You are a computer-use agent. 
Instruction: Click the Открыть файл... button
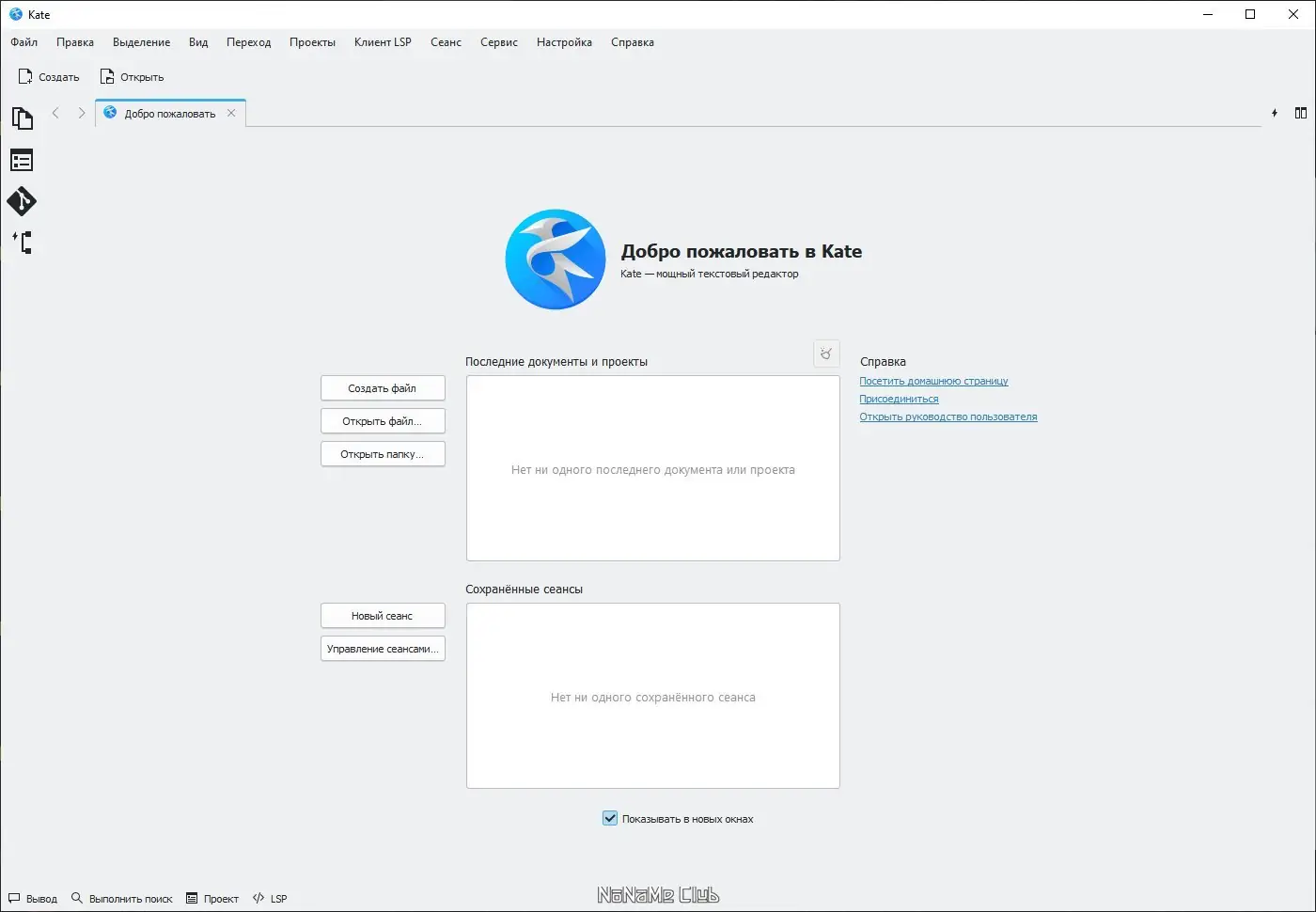pyautogui.click(x=383, y=421)
